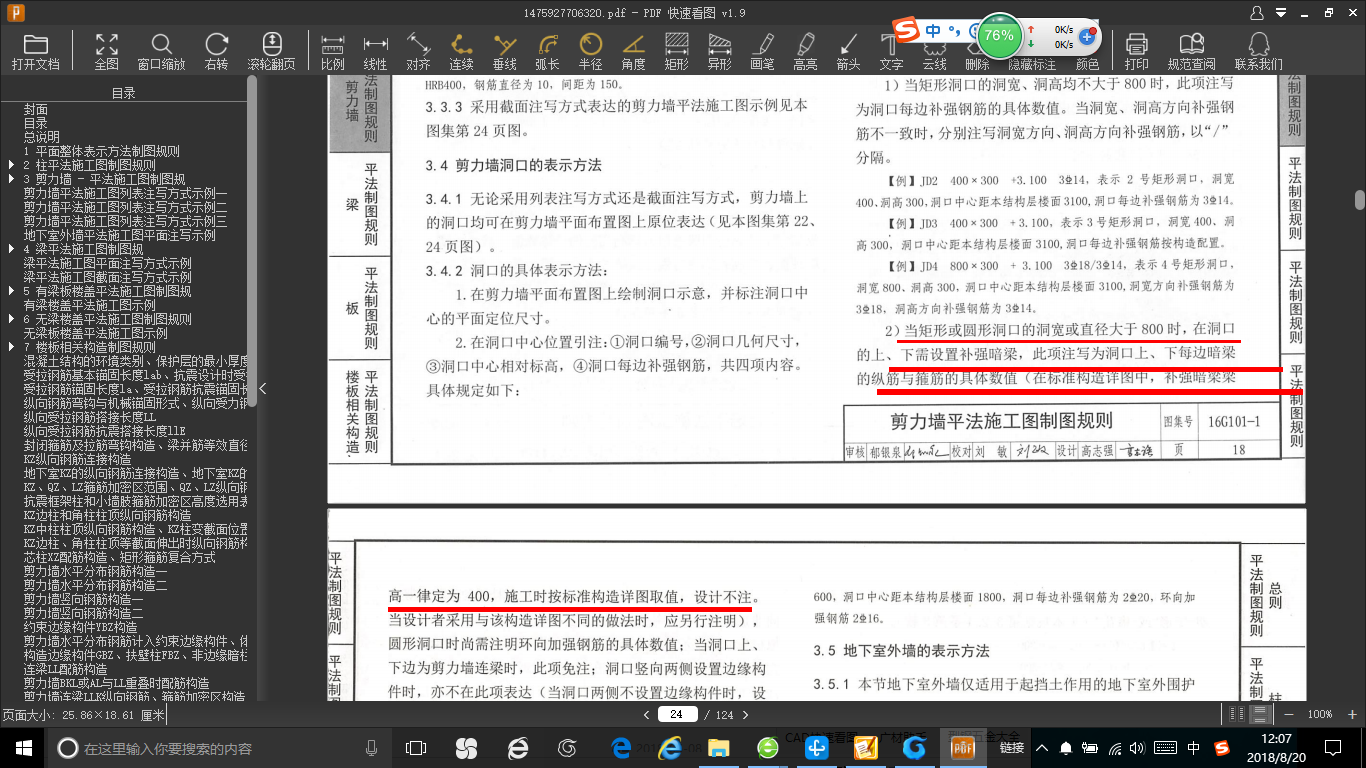Select the 画笔 pen tool

(x=762, y=51)
